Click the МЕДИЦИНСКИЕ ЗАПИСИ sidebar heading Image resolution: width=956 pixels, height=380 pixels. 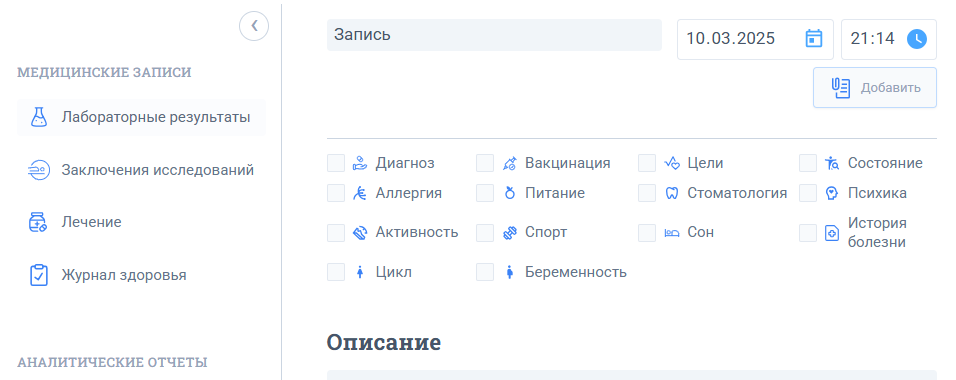(104, 73)
